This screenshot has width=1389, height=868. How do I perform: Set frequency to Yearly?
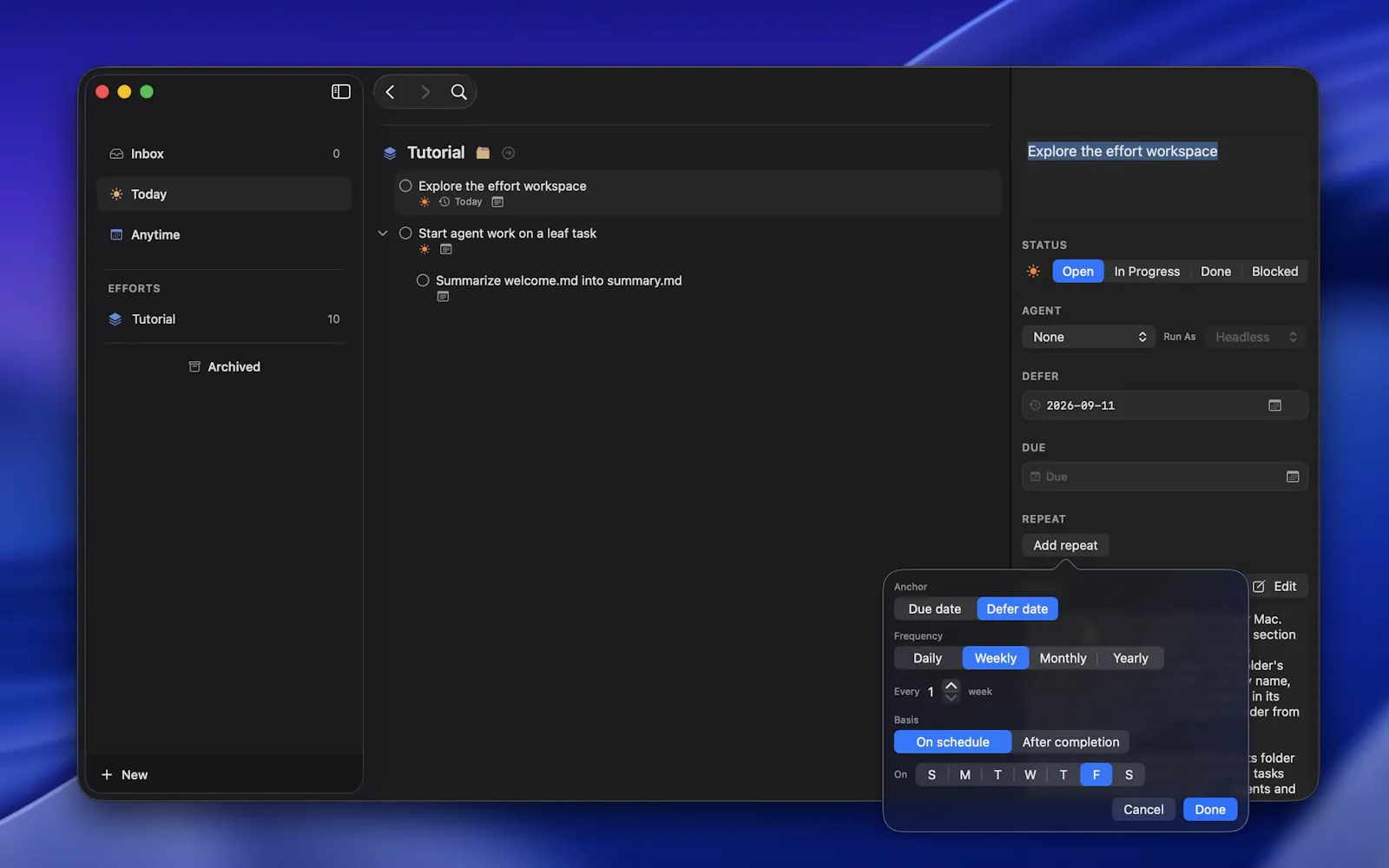click(x=1130, y=659)
